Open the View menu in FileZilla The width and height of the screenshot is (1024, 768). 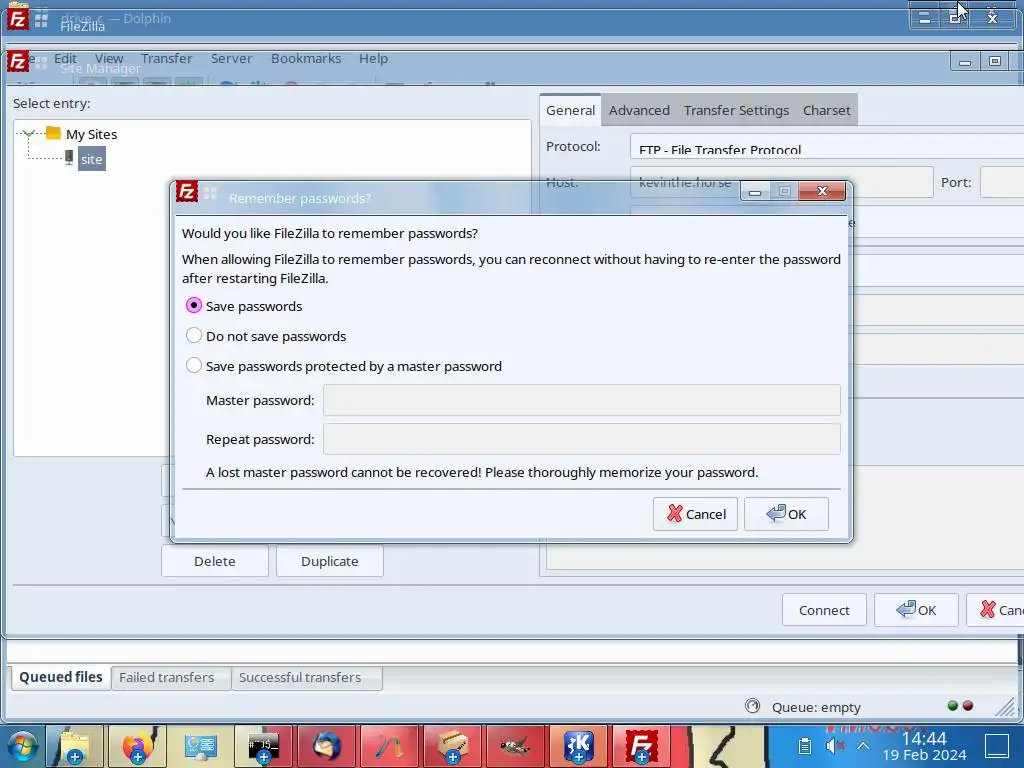pyautogui.click(x=108, y=58)
